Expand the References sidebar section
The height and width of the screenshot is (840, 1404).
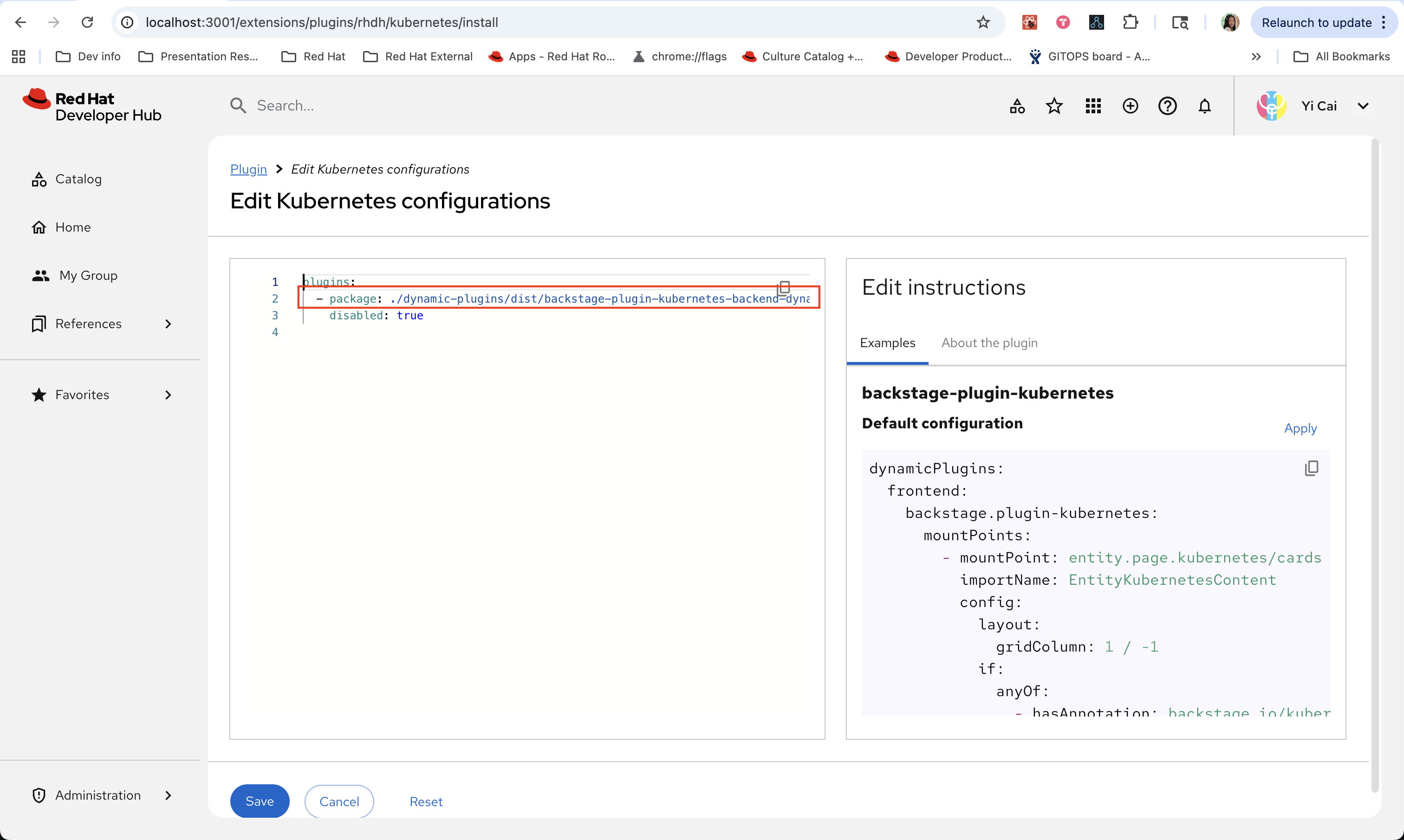168,324
